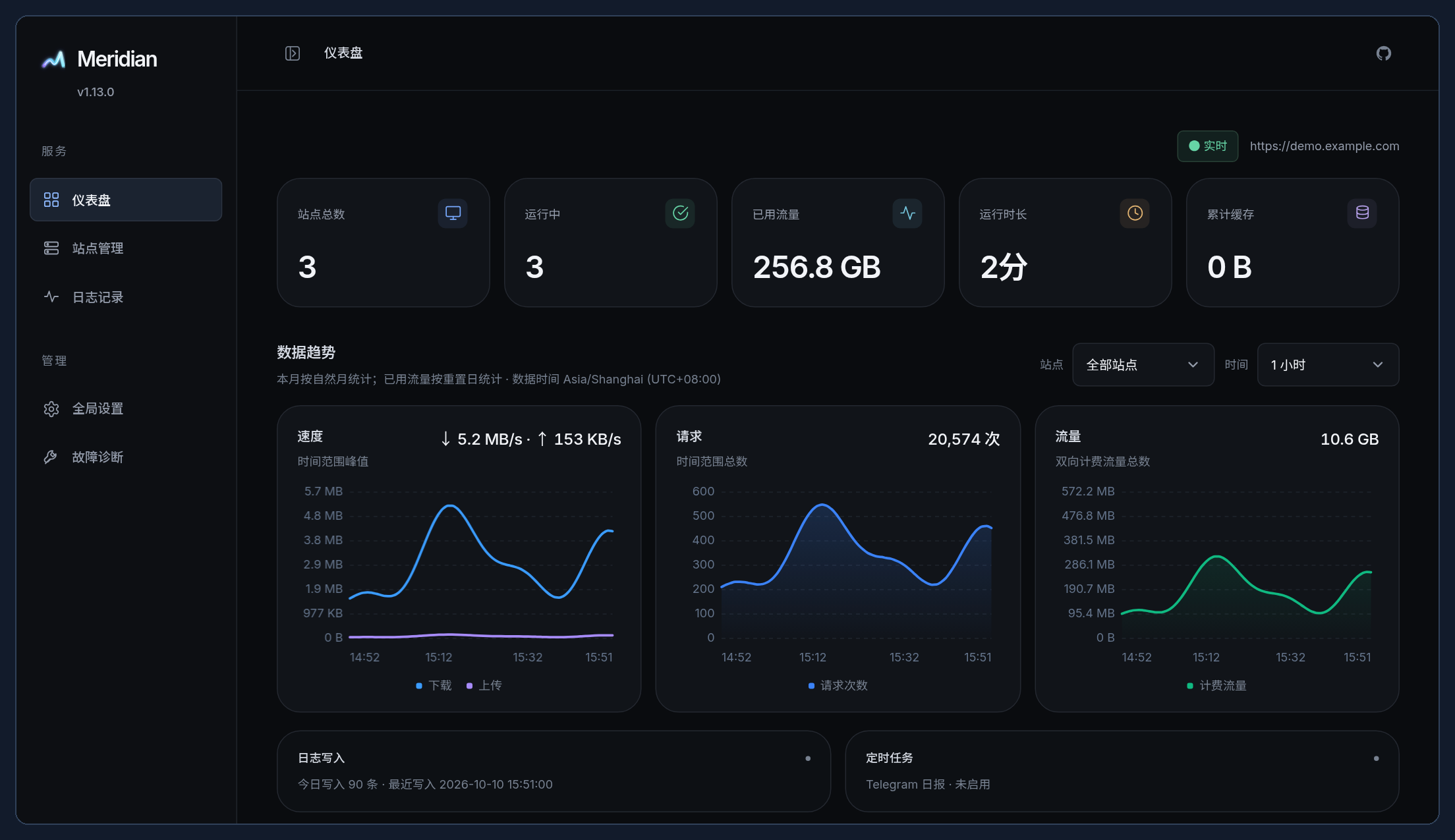1455x840 pixels.
Task: Click the clock icon on 运行时长 card
Action: pyautogui.click(x=1135, y=213)
